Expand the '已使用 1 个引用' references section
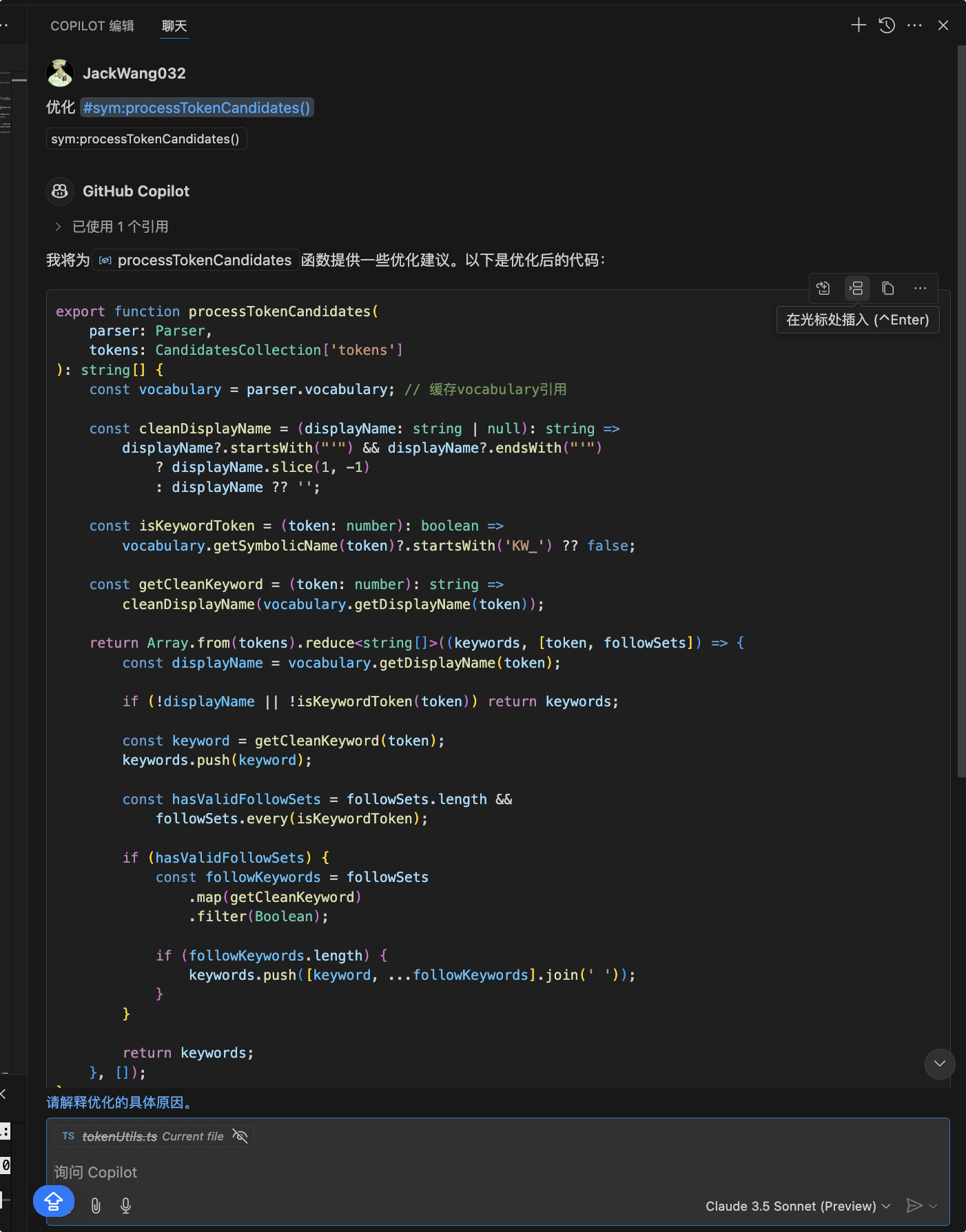This screenshot has width=966, height=1232. [59, 227]
